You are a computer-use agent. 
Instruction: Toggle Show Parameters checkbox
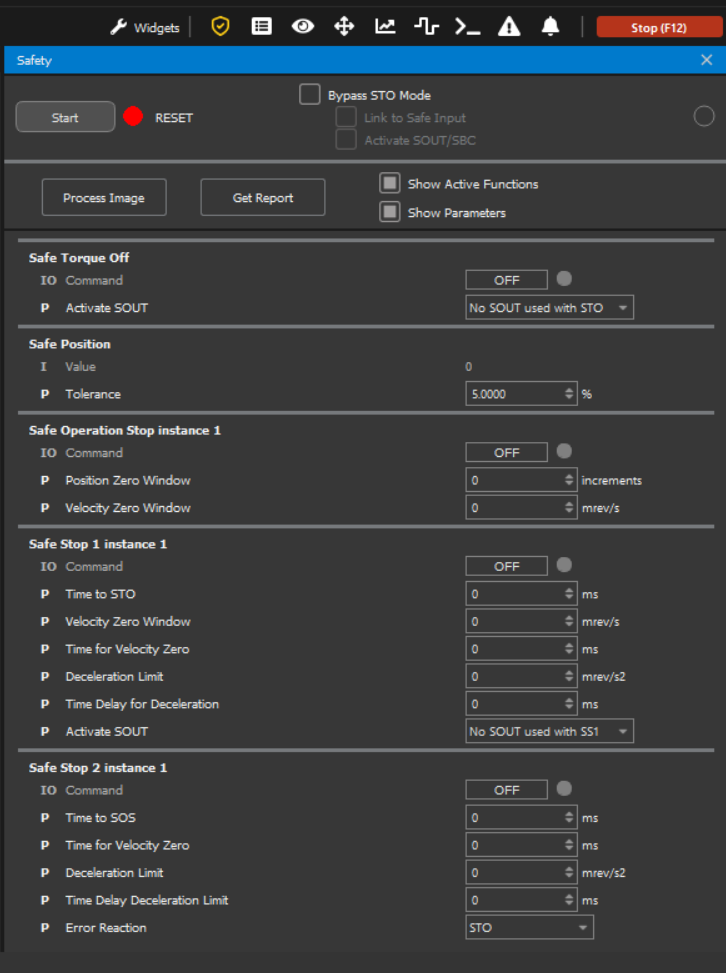tap(390, 212)
